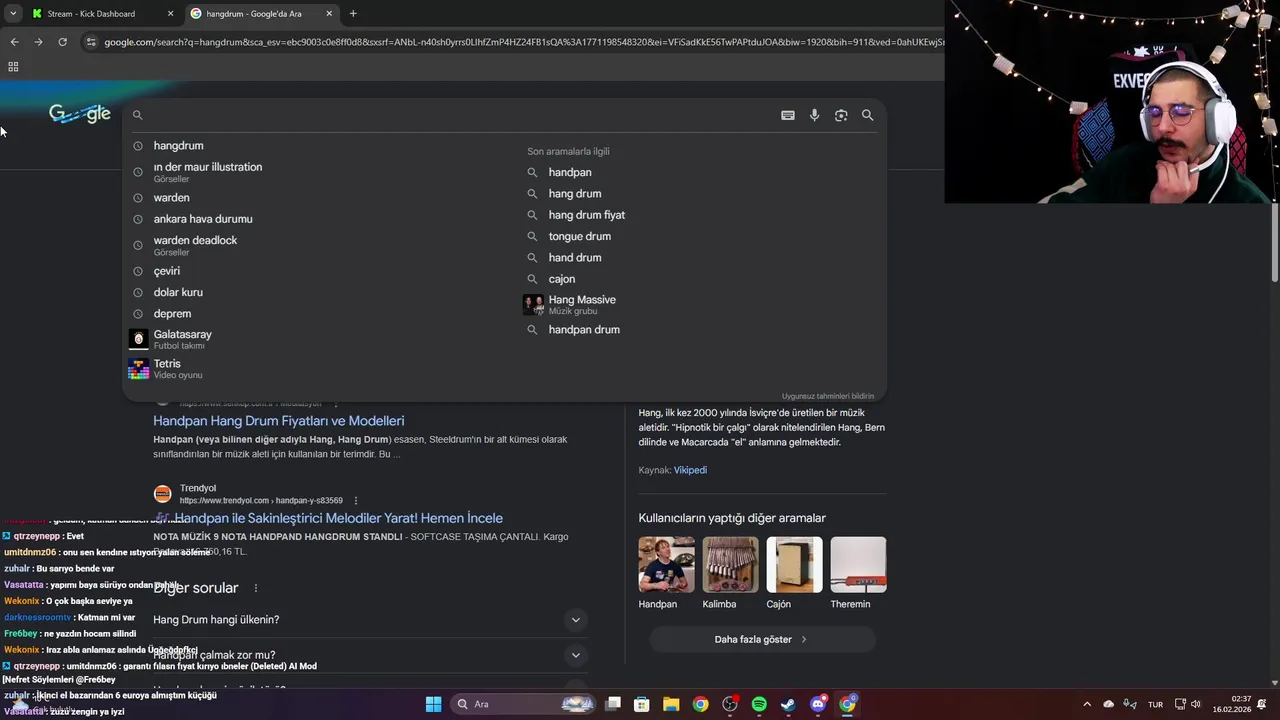Image resolution: width=1280 pixels, height=720 pixels.
Task: Open the Trendyol result options menu
Action: point(355,501)
